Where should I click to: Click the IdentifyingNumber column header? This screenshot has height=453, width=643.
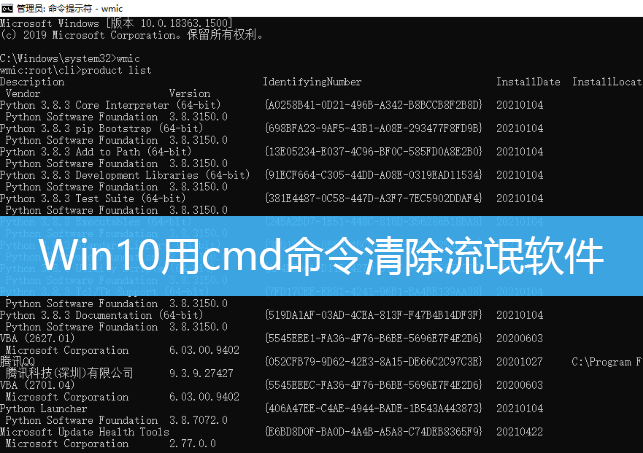312,81
